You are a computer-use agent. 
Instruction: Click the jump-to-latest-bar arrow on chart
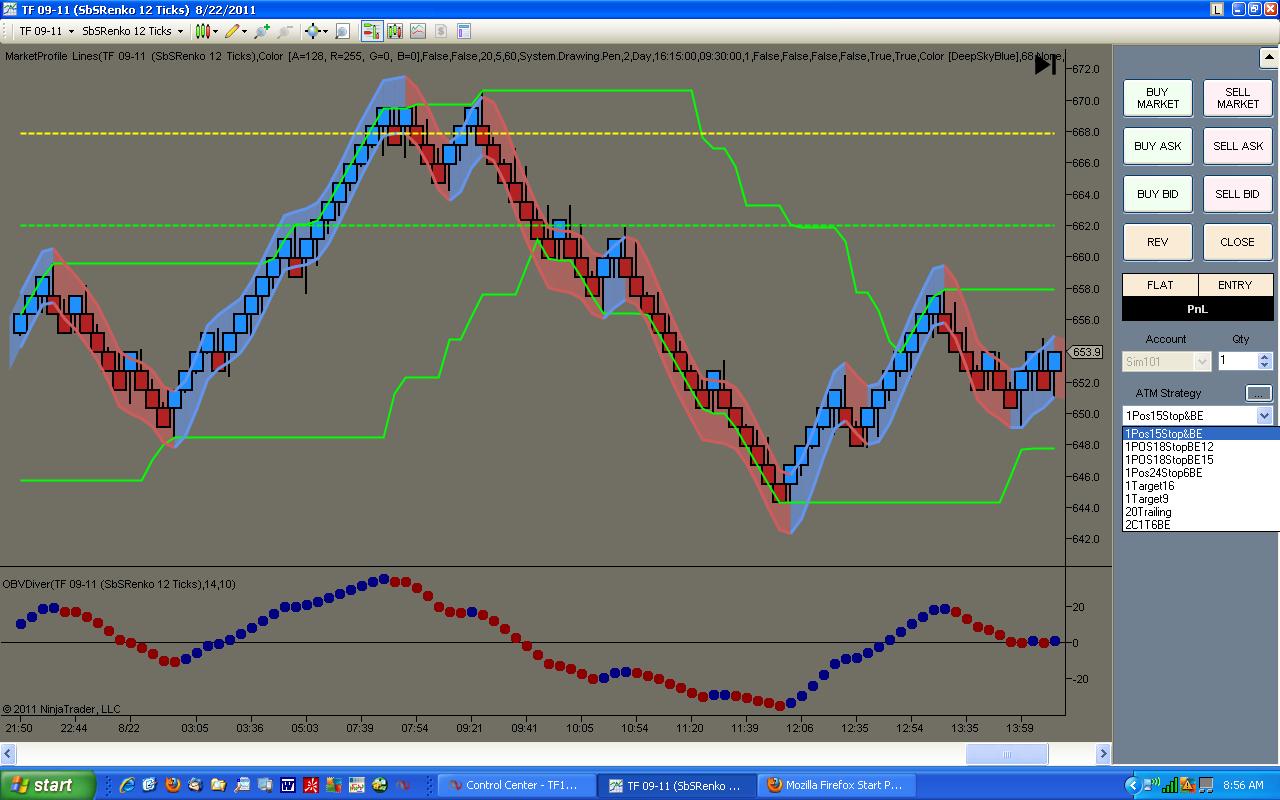[1045, 65]
